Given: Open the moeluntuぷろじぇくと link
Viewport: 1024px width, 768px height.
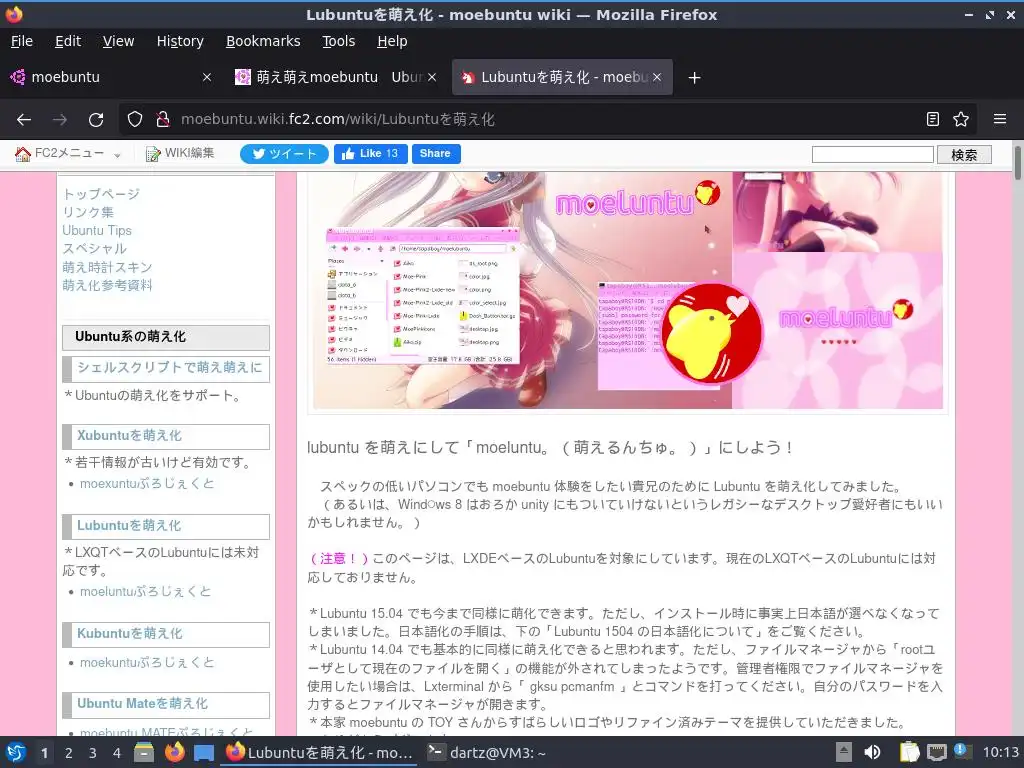Looking at the screenshot, I should [146, 592].
